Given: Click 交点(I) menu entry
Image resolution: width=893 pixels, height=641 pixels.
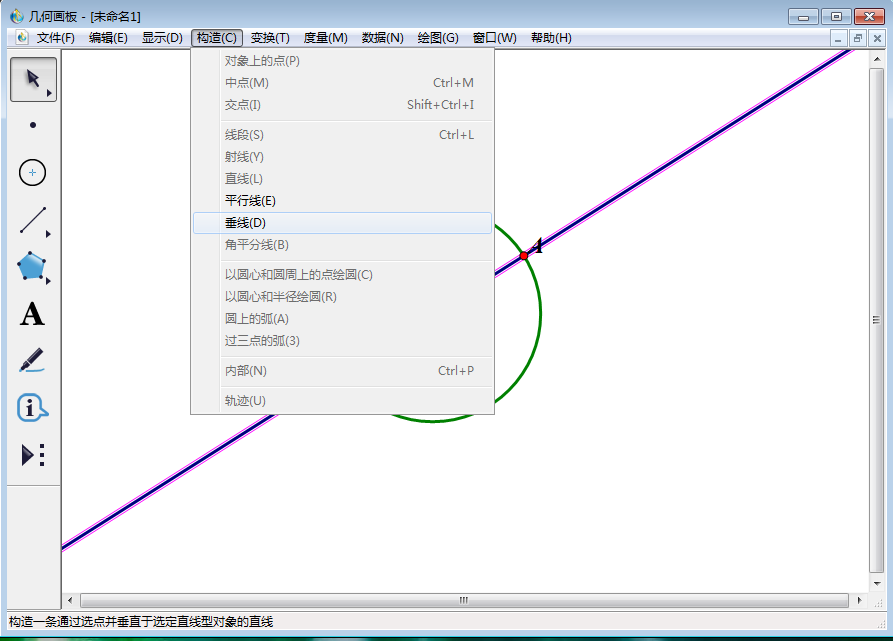Looking at the screenshot, I should coord(342,105).
